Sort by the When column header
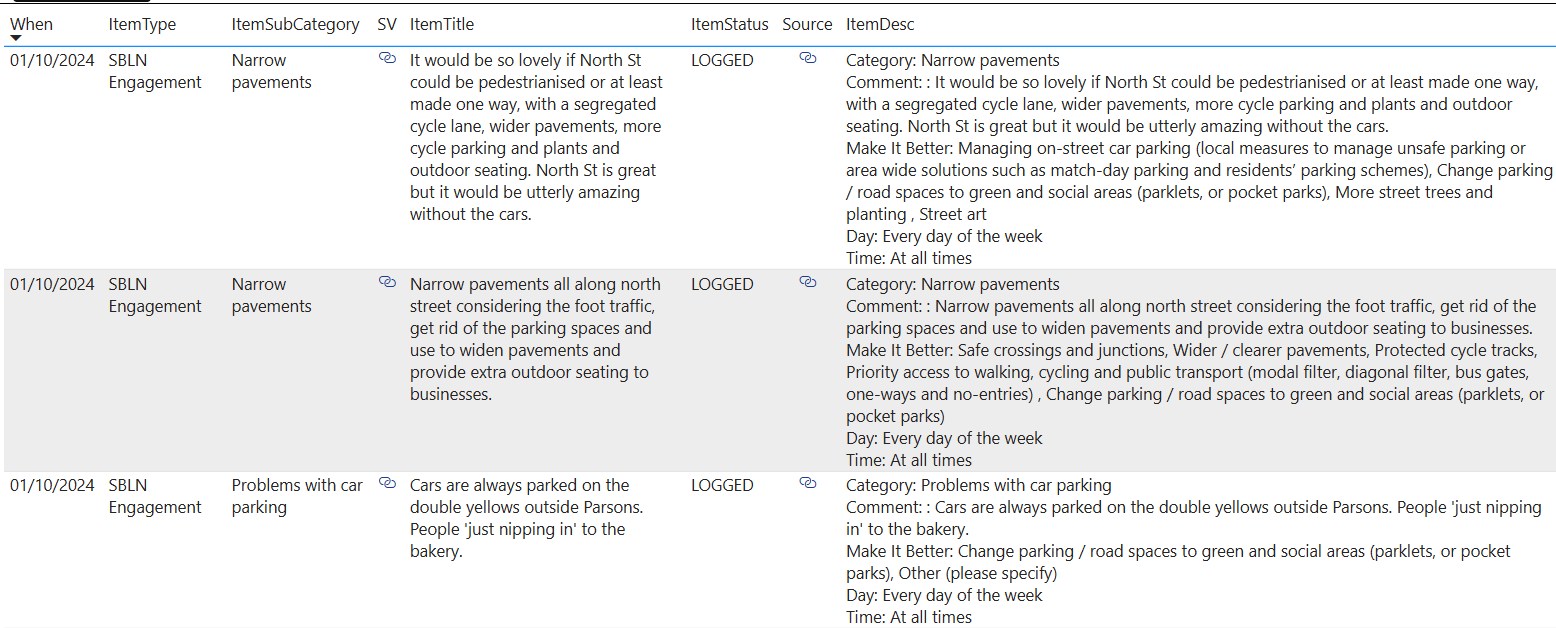This screenshot has width=1556, height=628. (32, 24)
